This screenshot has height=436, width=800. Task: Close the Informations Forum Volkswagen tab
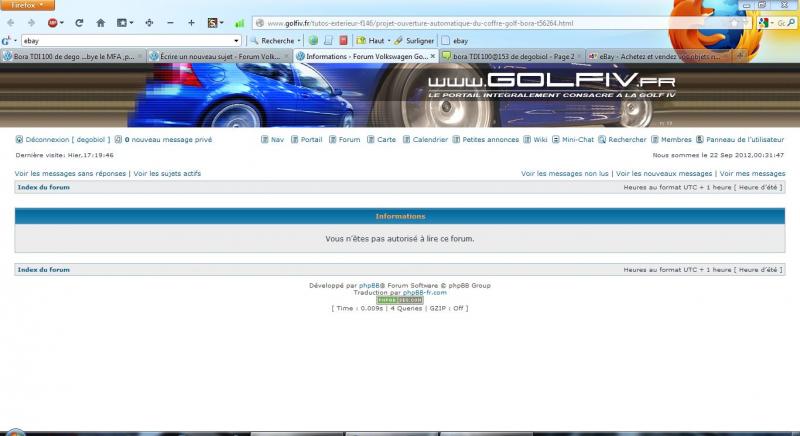(433, 57)
